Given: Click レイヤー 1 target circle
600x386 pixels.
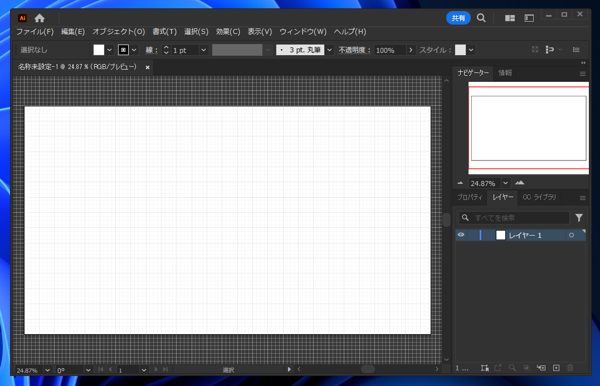Looking at the screenshot, I should (571, 235).
